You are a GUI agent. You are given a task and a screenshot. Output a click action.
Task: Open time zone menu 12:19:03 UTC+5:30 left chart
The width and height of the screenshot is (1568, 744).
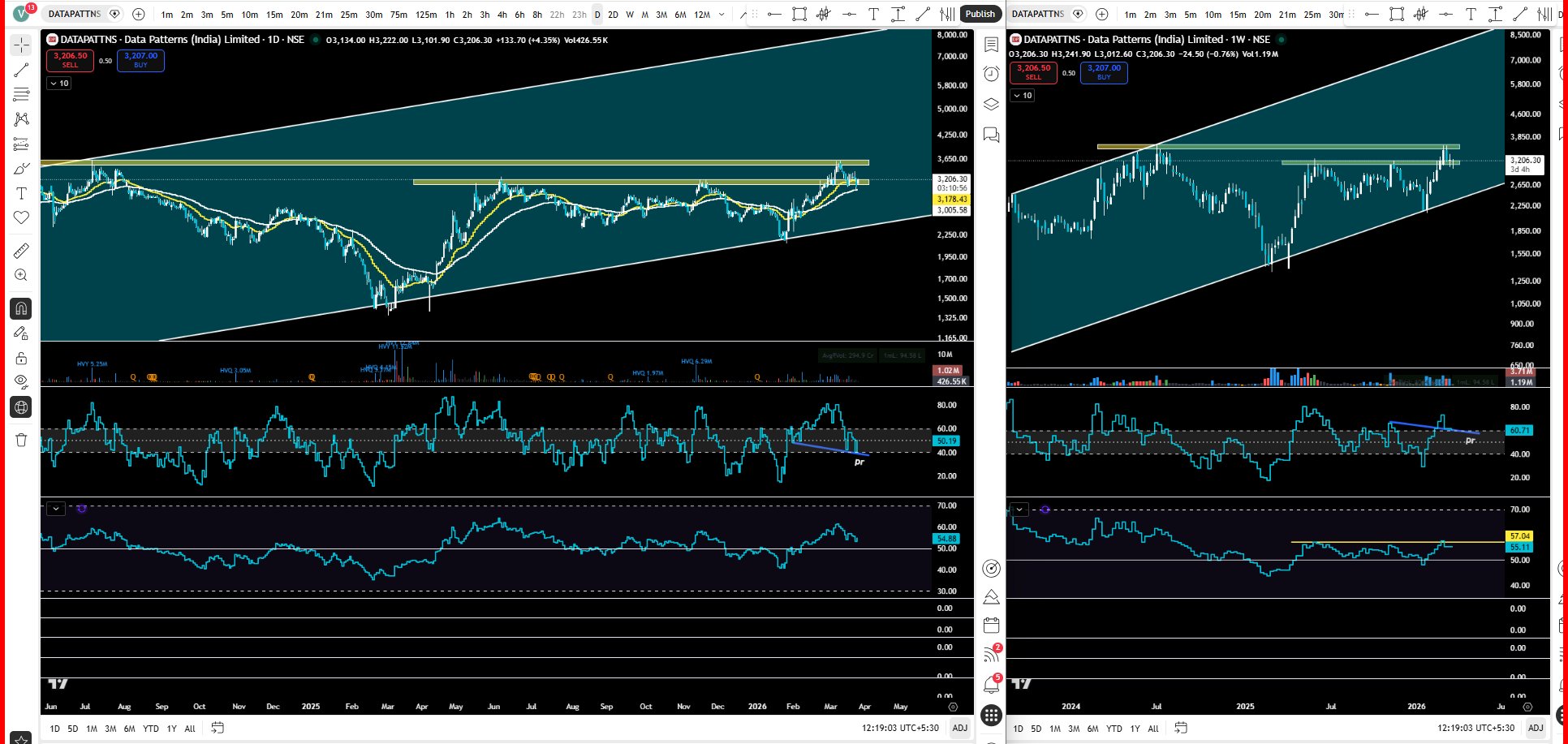[900, 729]
